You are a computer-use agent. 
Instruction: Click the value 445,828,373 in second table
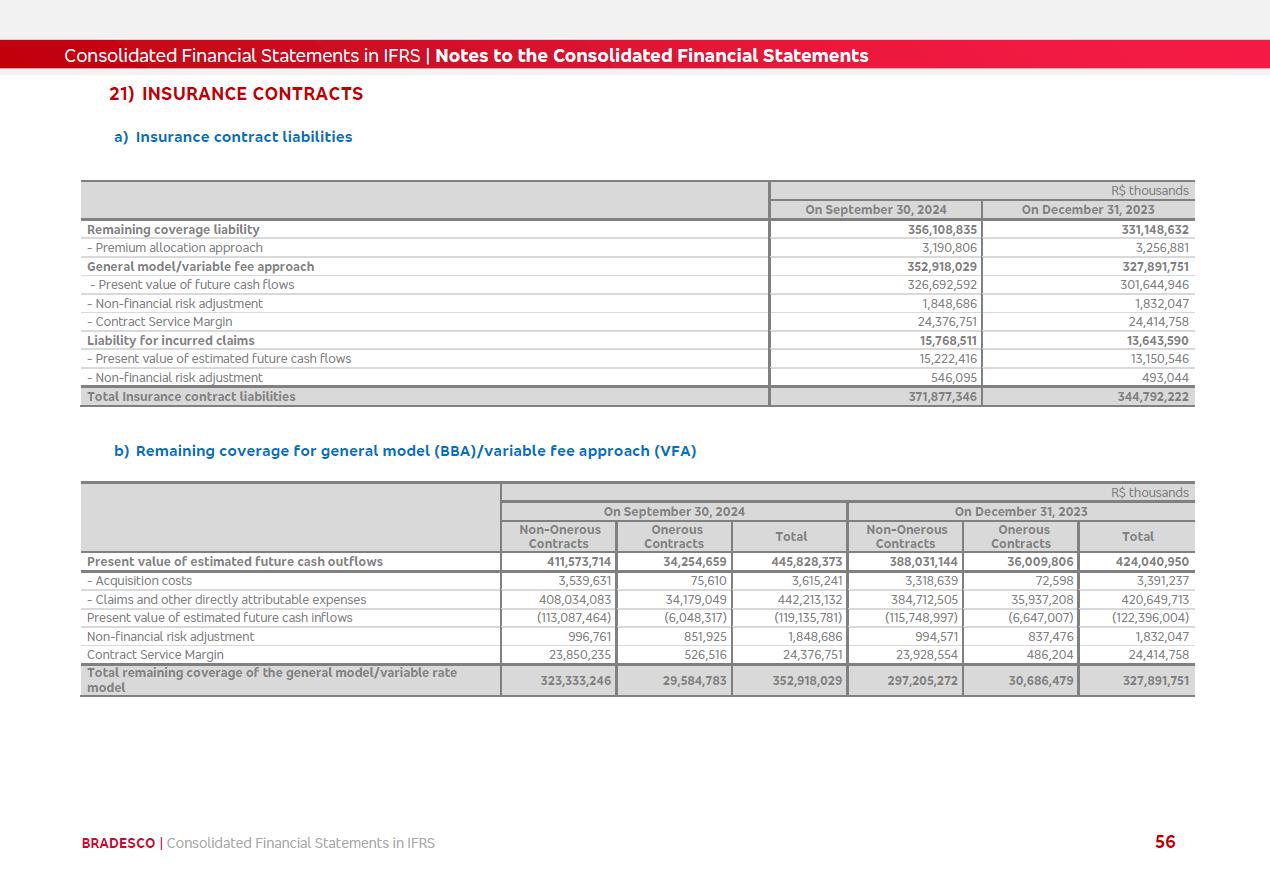tap(806, 562)
